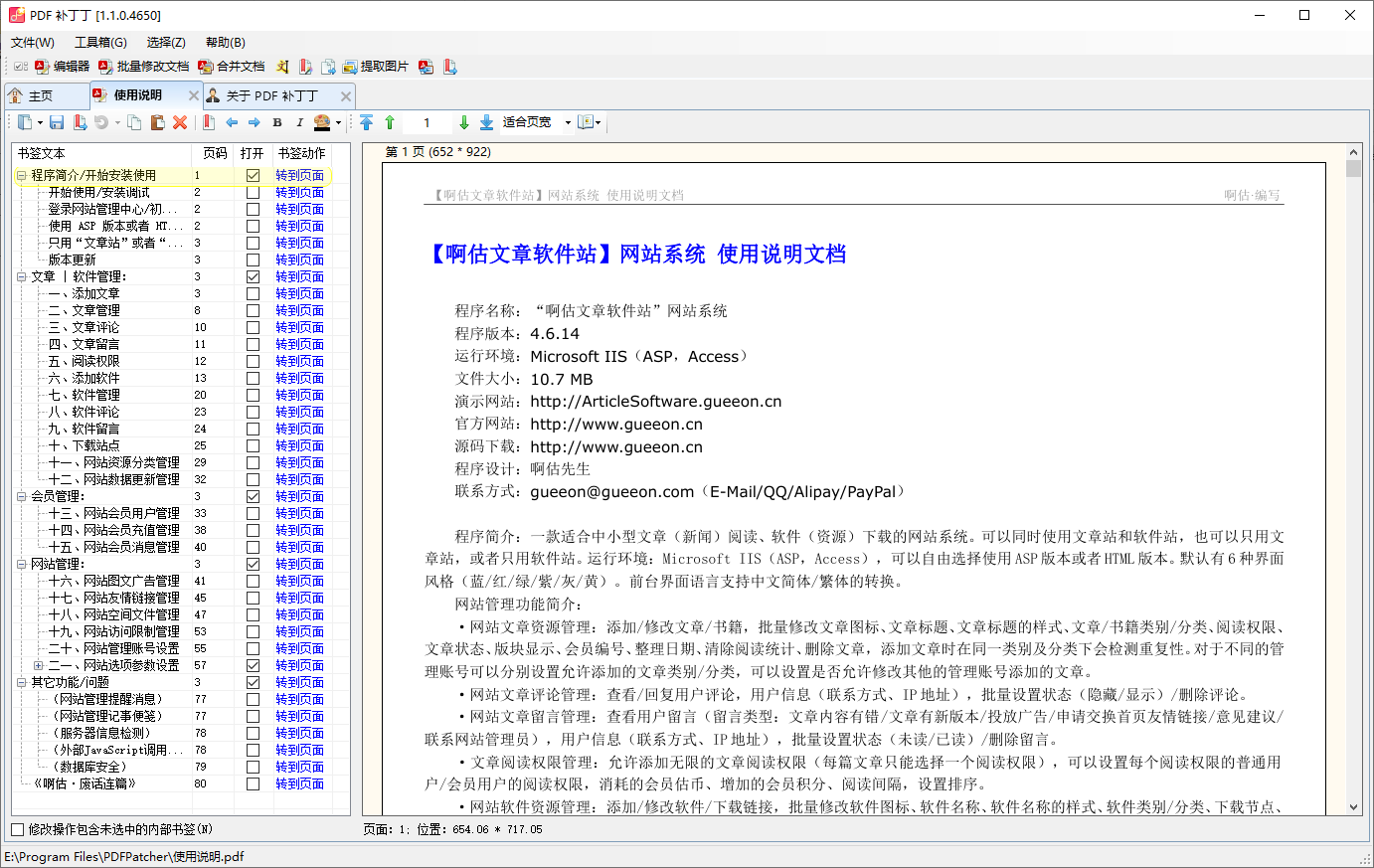Collapse the 网站管理 bookmark tree node
The height and width of the screenshot is (868, 1374).
(22, 564)
